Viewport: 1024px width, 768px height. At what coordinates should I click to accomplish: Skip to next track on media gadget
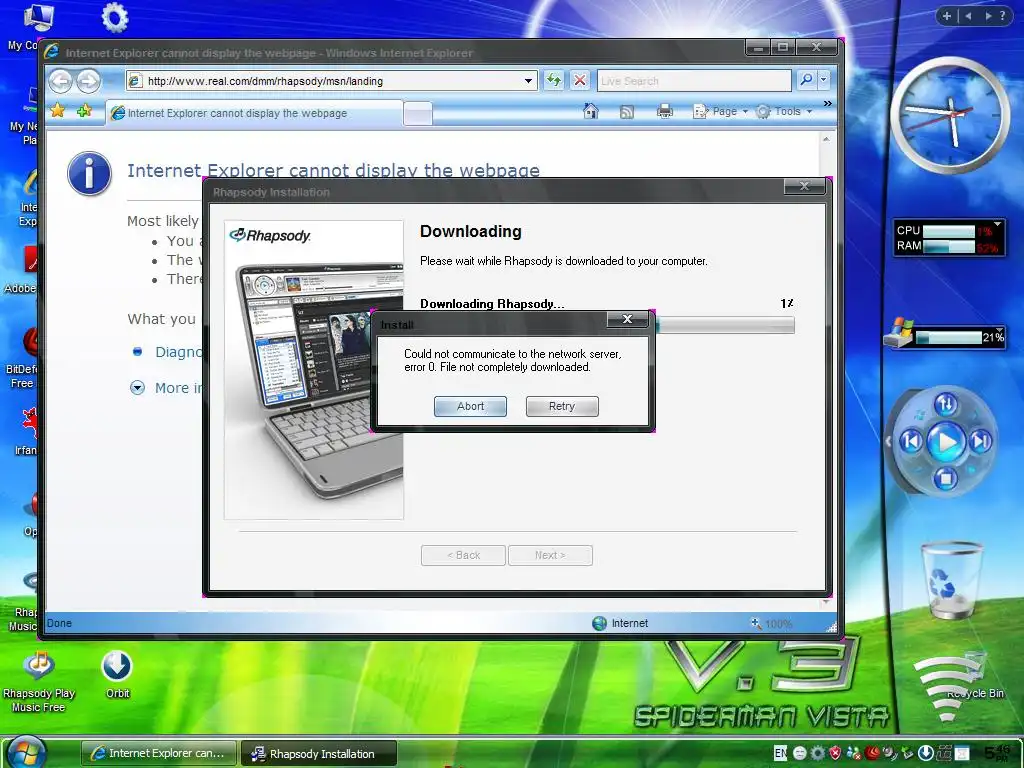[x=980, y=441]
